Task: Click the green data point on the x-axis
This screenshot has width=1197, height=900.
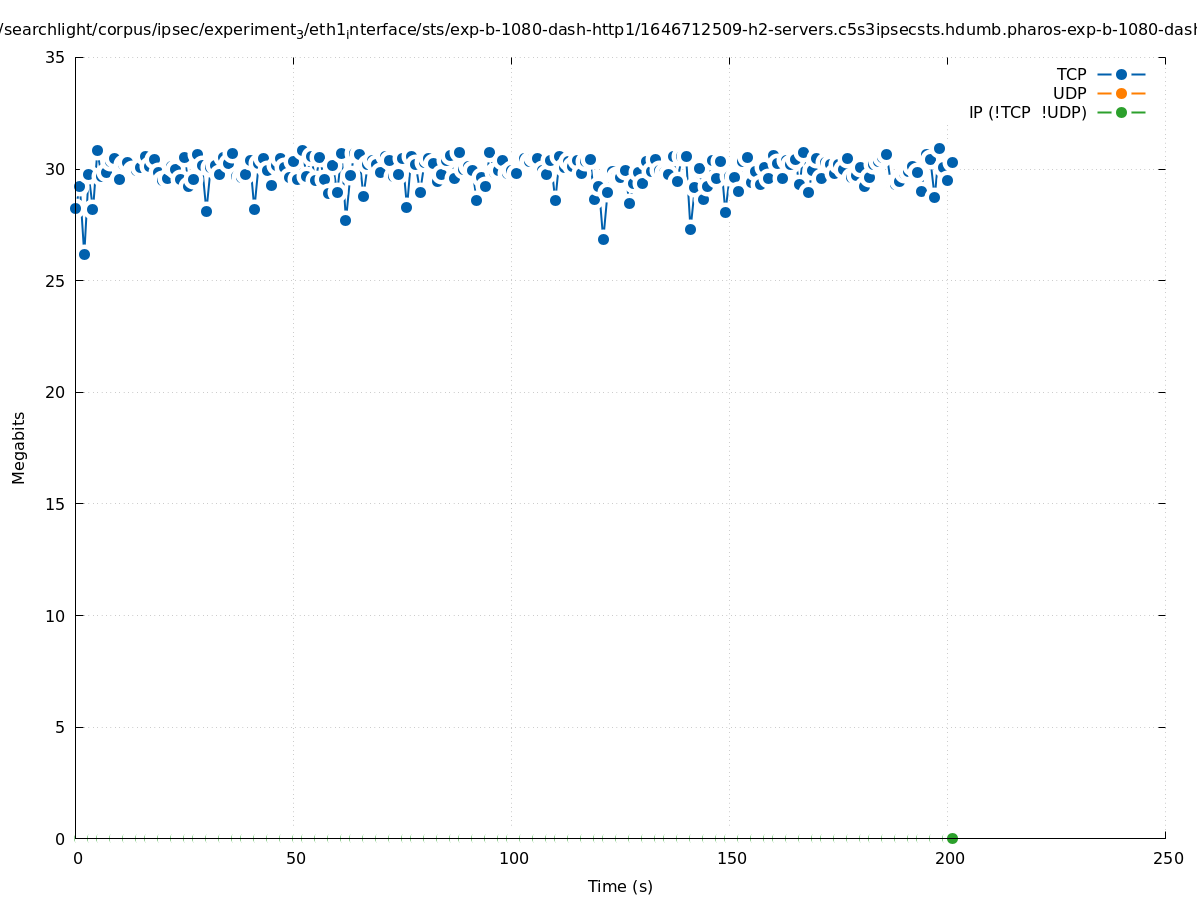Action: click(x=952, y=838)
